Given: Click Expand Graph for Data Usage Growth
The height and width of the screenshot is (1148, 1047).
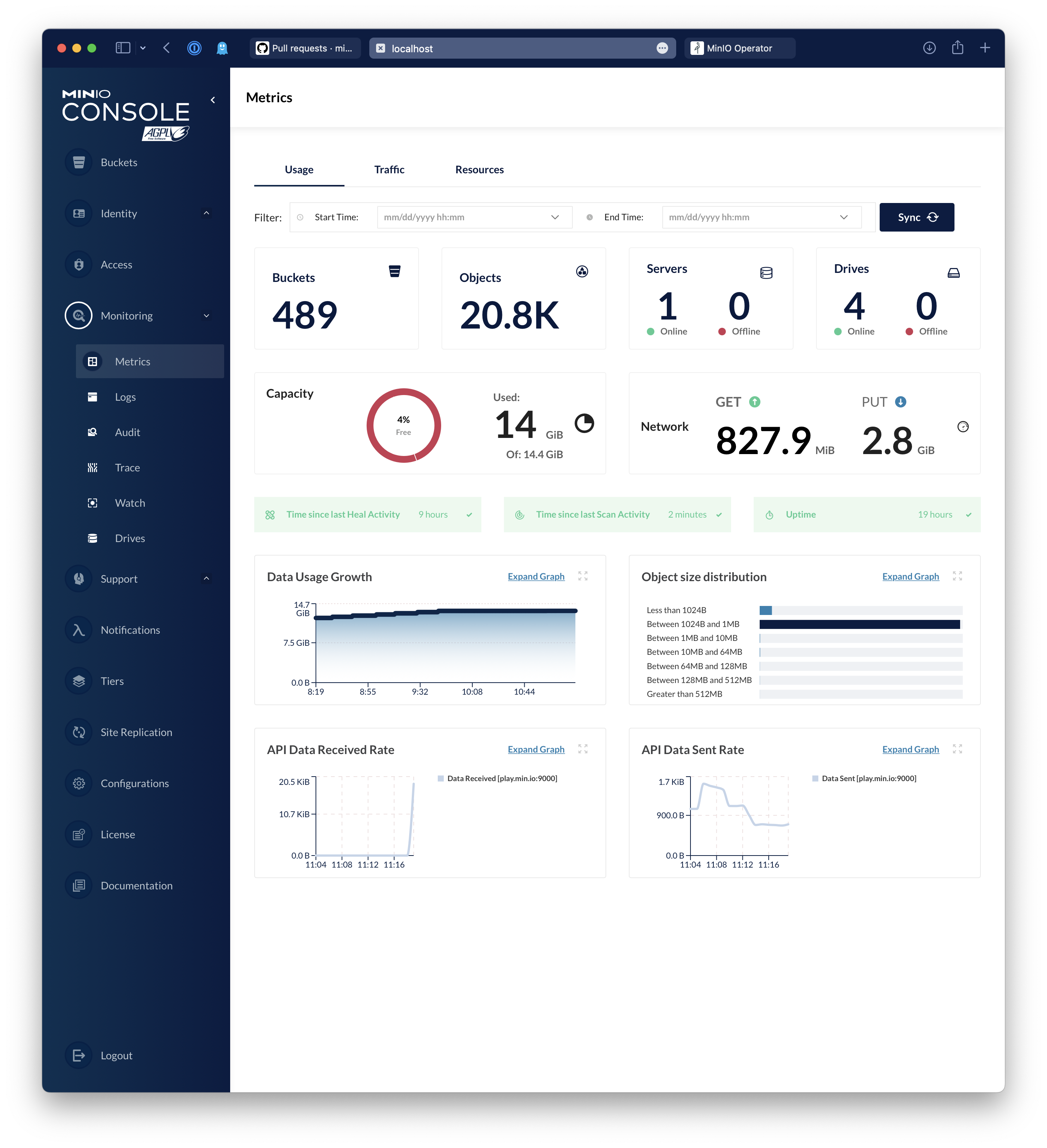Looking at the screenshot, I should 536,576.
